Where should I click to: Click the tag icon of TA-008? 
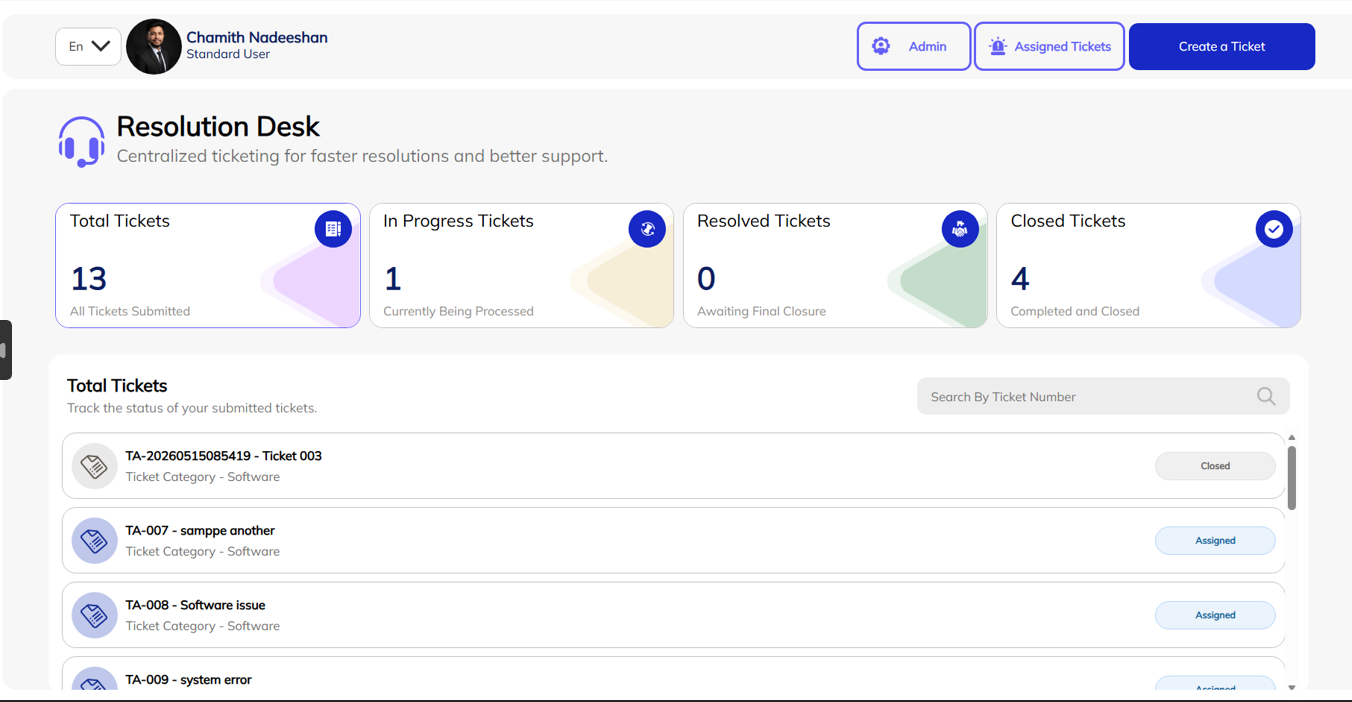[94, 615]
